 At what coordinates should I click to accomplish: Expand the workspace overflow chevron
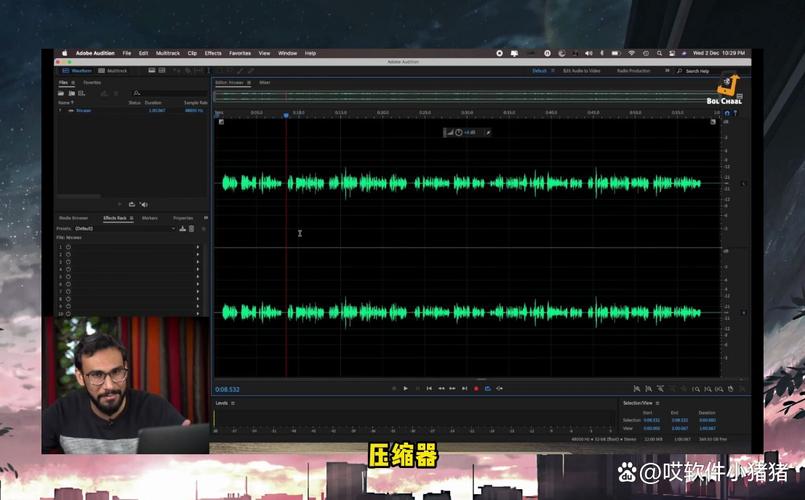[667, 71]
